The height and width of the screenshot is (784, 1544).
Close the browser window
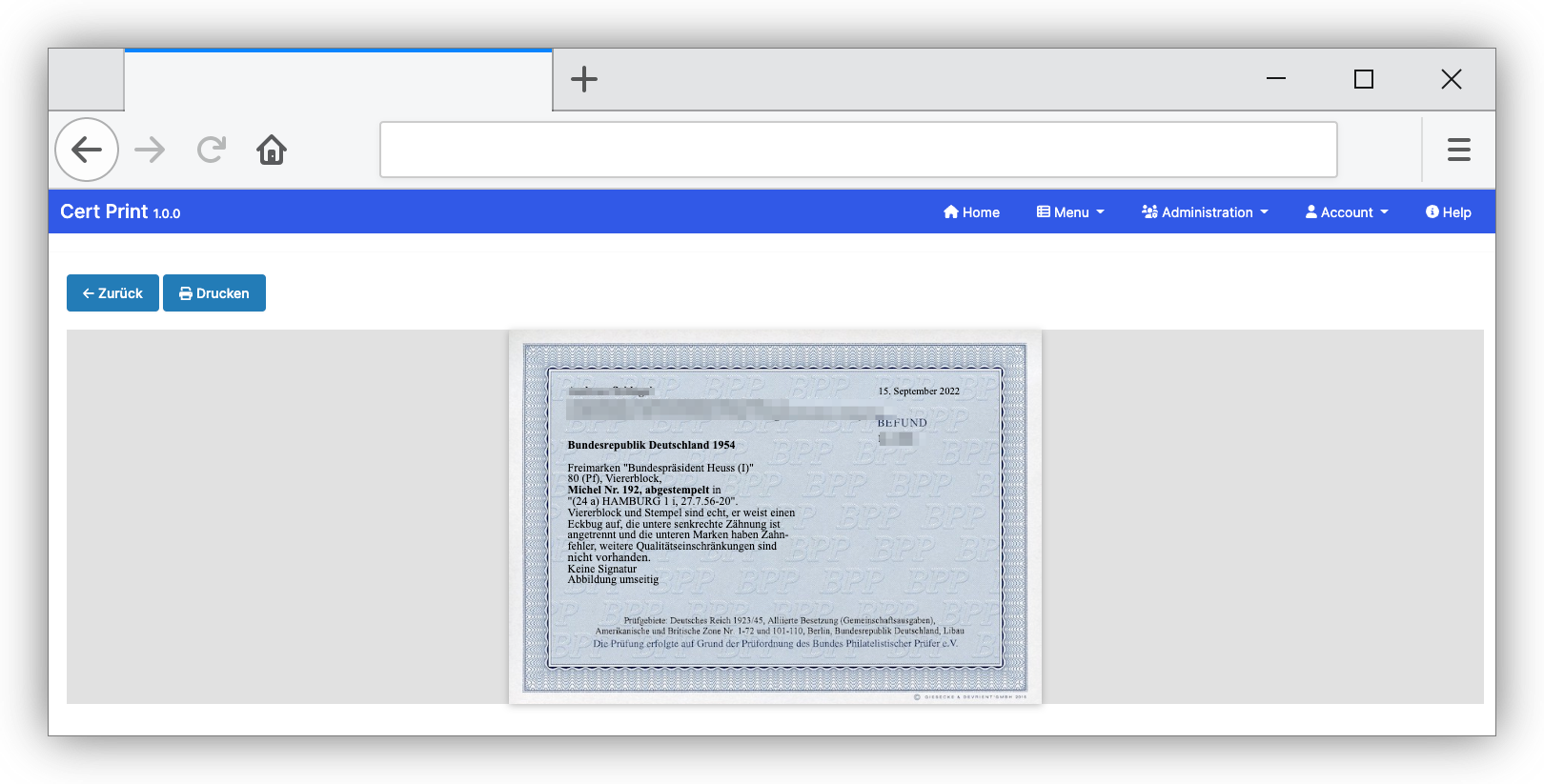click(1451, 79)
